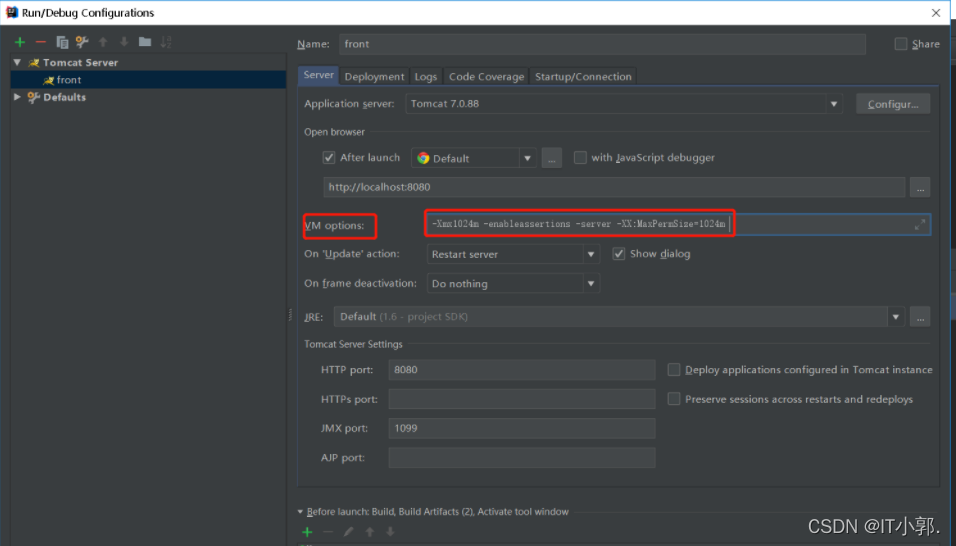Click the Configure application server button
This screenshot has width=956, height=546.
coord(893,104)
